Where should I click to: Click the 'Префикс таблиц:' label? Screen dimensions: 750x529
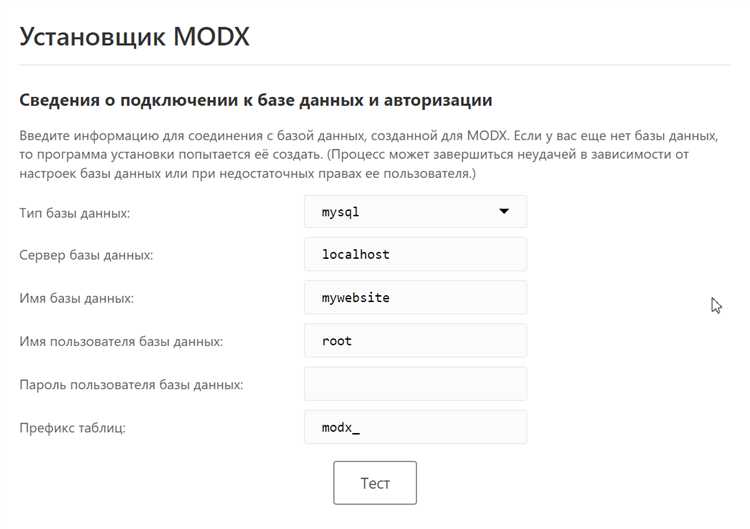point(73,428)
